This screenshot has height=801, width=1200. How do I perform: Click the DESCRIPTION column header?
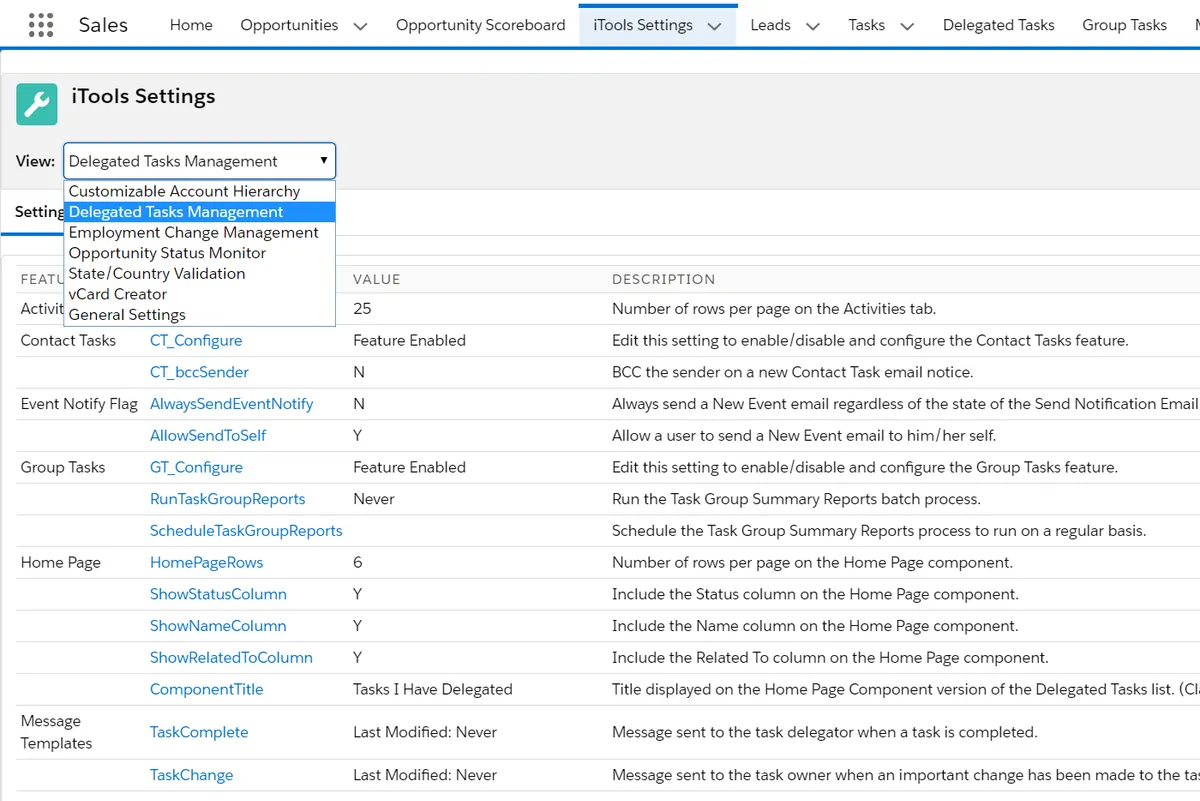coord(664,280)
